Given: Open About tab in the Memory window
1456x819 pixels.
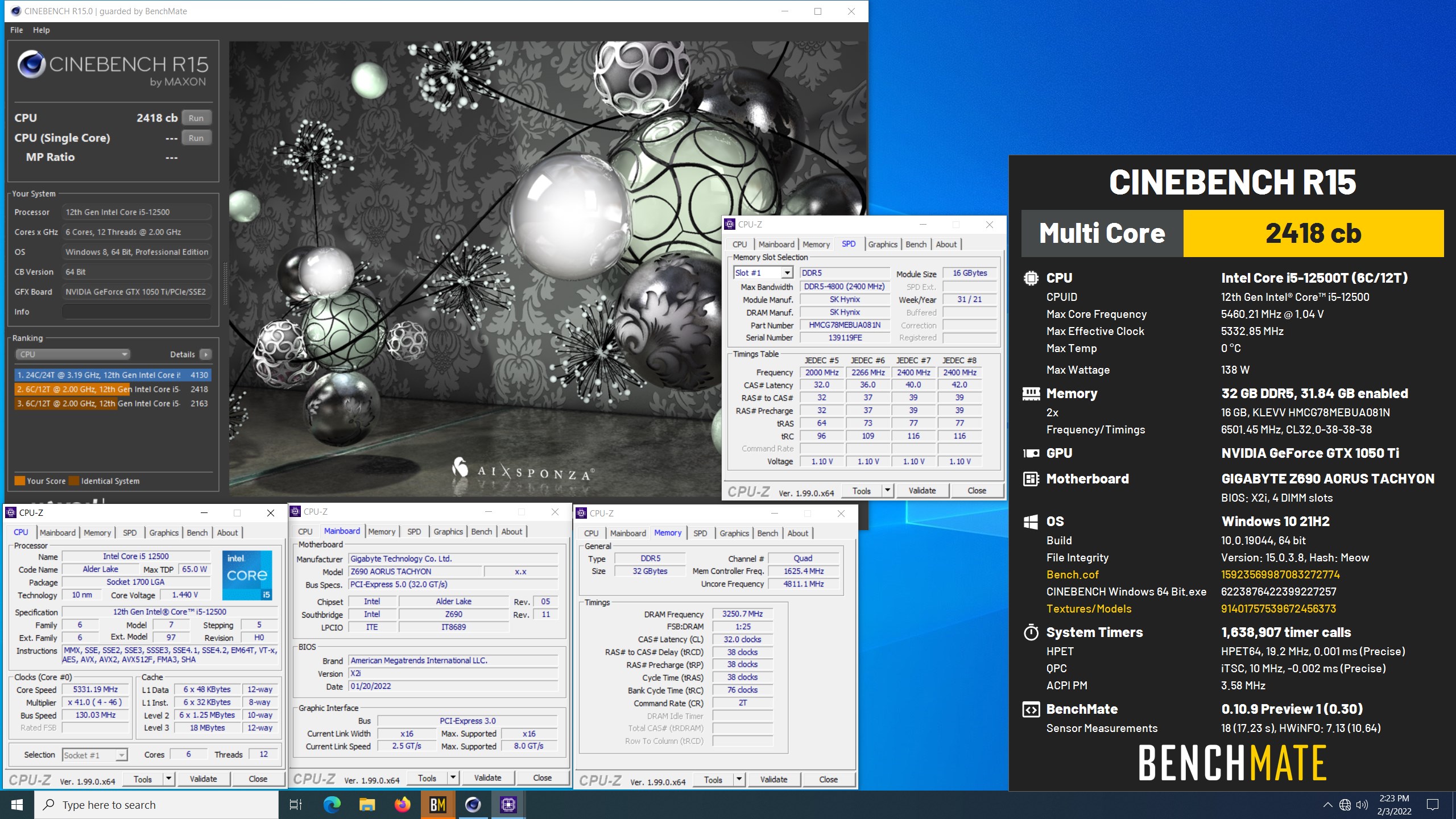Looking at the screenshot, I should point(797,533).
